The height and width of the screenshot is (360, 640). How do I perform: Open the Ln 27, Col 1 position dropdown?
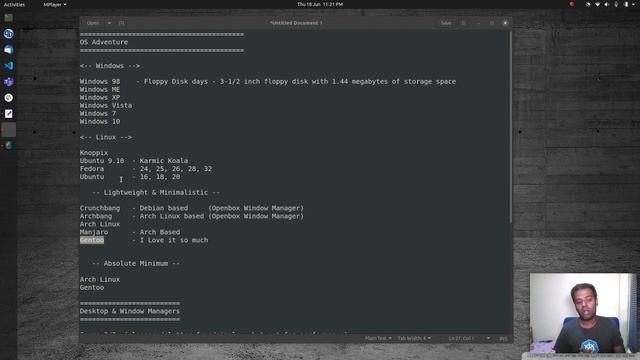coord(469,338)
